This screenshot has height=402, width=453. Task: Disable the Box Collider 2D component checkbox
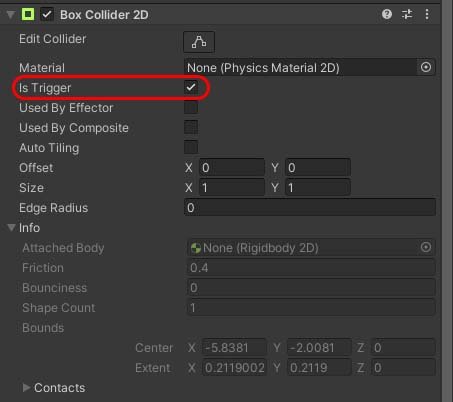[47, 14]
